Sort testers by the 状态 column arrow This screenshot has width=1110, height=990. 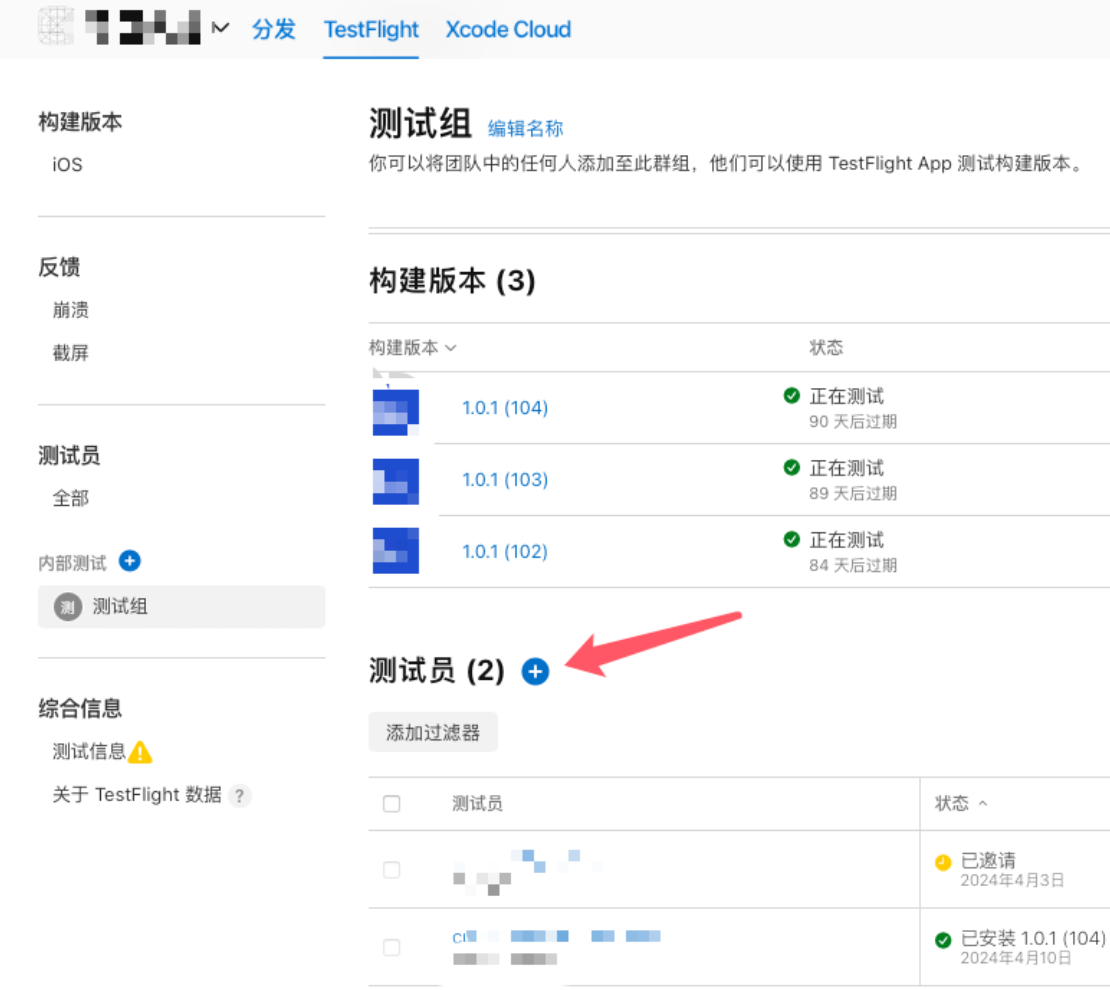(983, 804)
